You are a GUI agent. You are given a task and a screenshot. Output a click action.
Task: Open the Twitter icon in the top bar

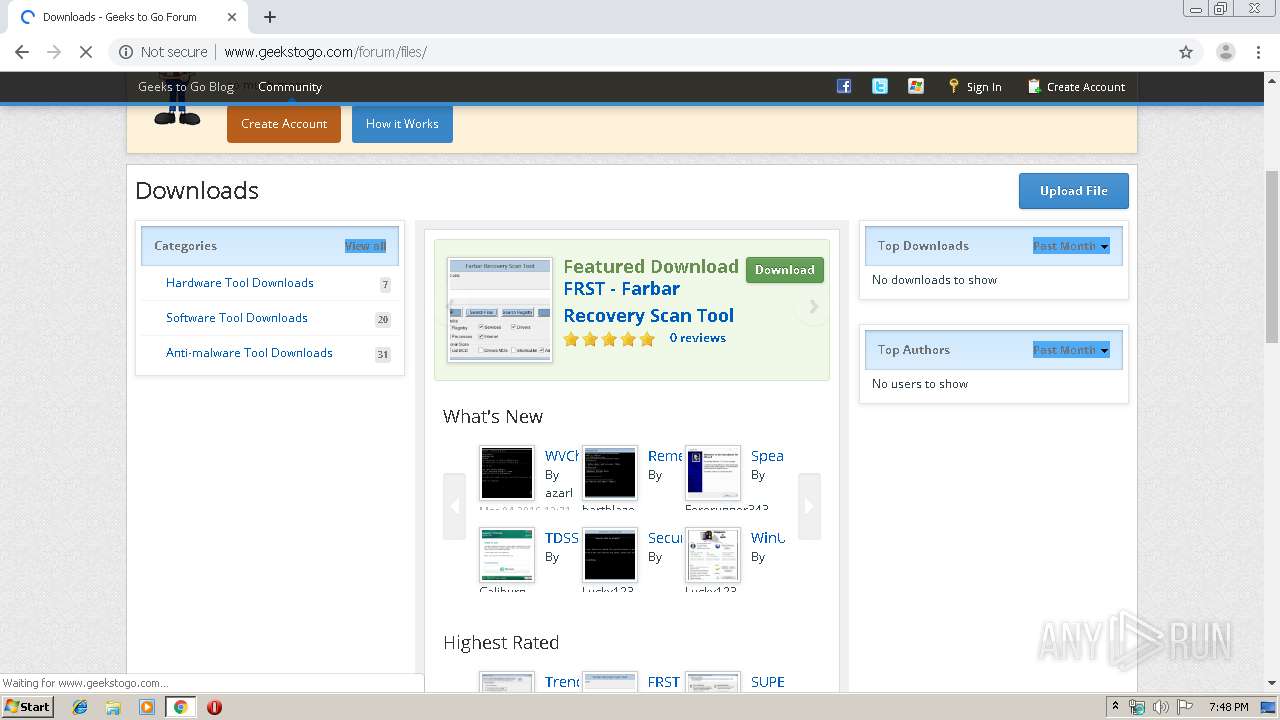tap(880, 86)
